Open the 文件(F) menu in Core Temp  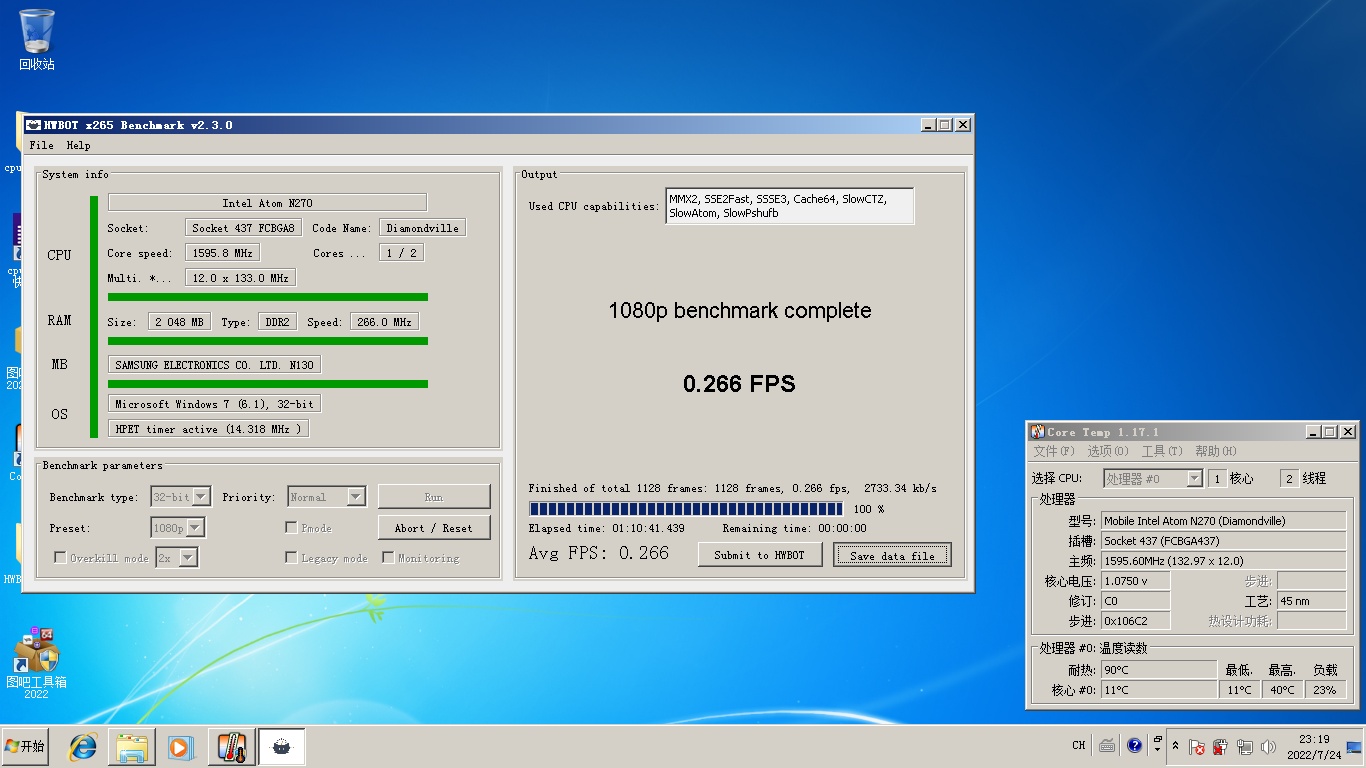[1054, 451]
